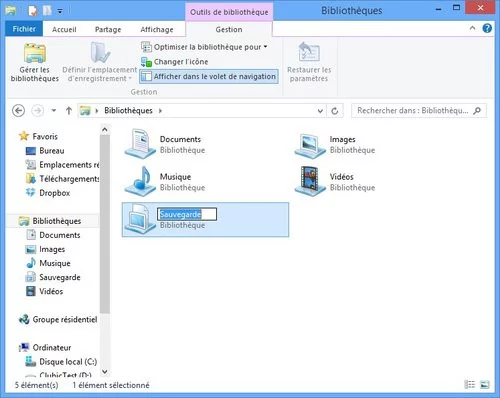The image size is (500, 398).
Task: Select Bibliothèques node in navigation pane
Action: (57, 221)
